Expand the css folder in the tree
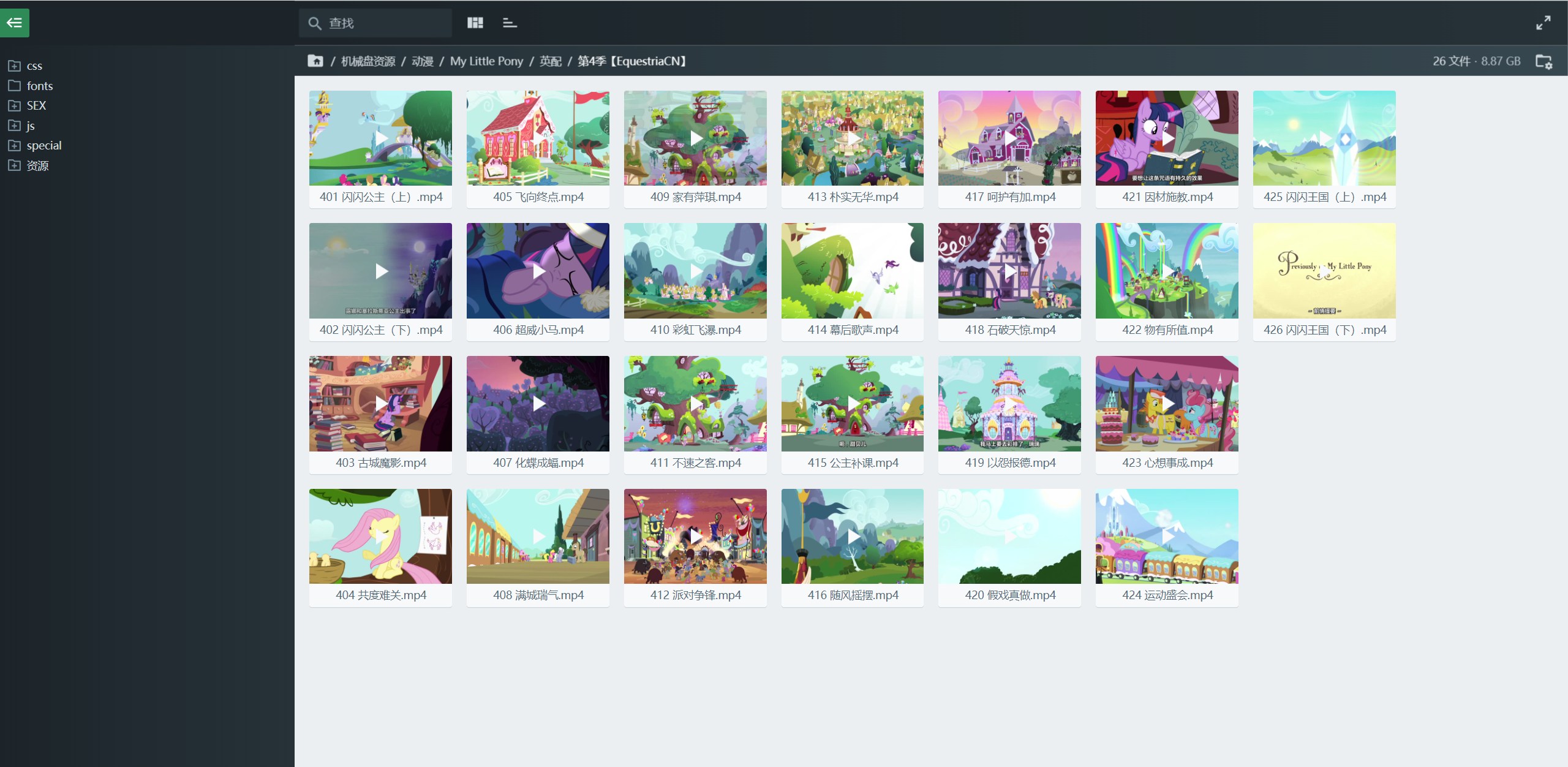The height and width of the screenshot is (767, 1568). coord(15,66)
